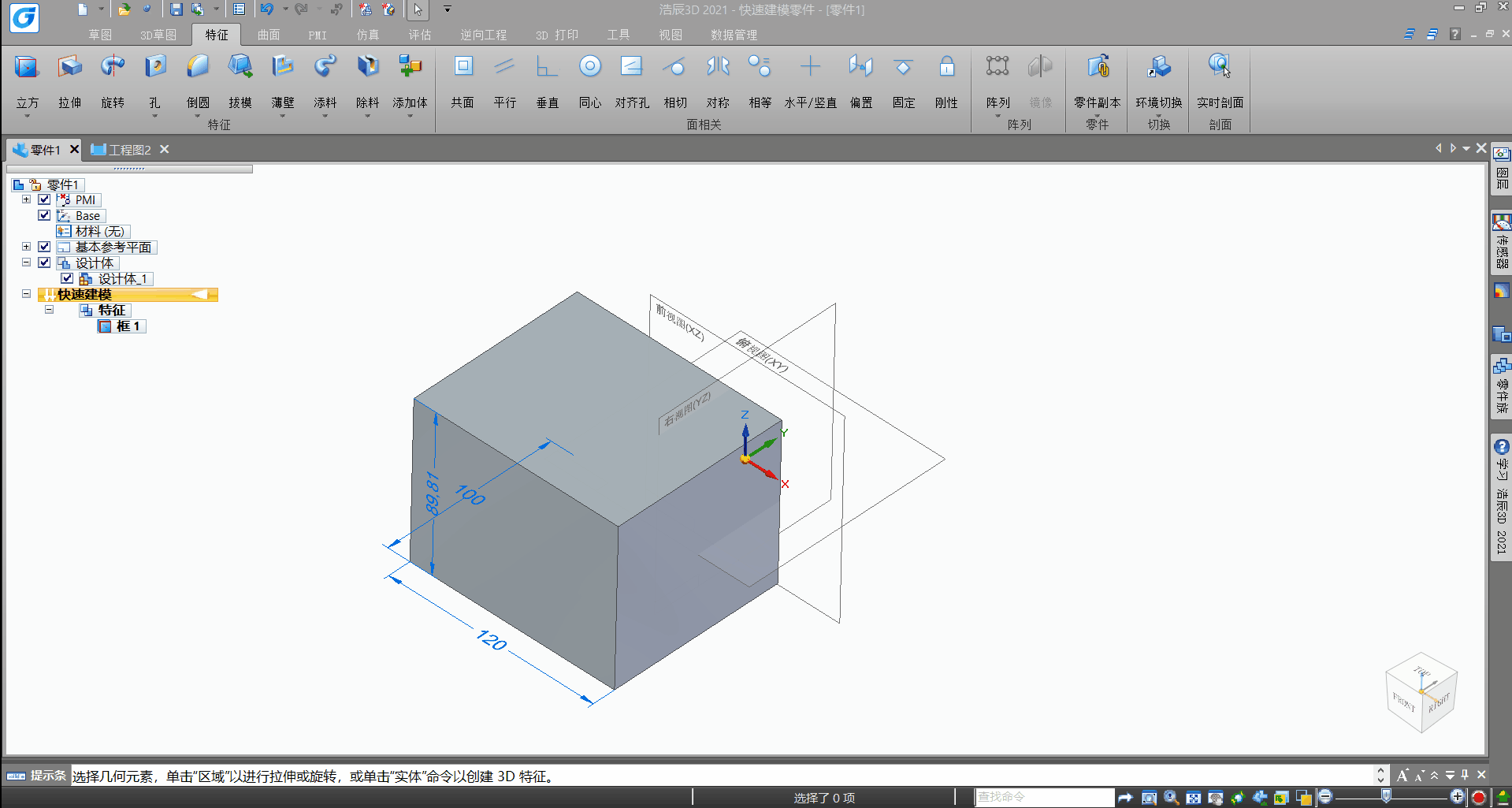
Task: Open the quick access toolbar customize dropdown
Action: [447, 9]
